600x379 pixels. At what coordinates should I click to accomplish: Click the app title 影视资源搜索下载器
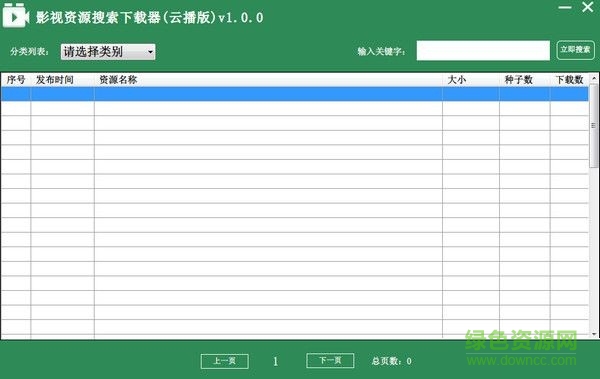point(150,18)
